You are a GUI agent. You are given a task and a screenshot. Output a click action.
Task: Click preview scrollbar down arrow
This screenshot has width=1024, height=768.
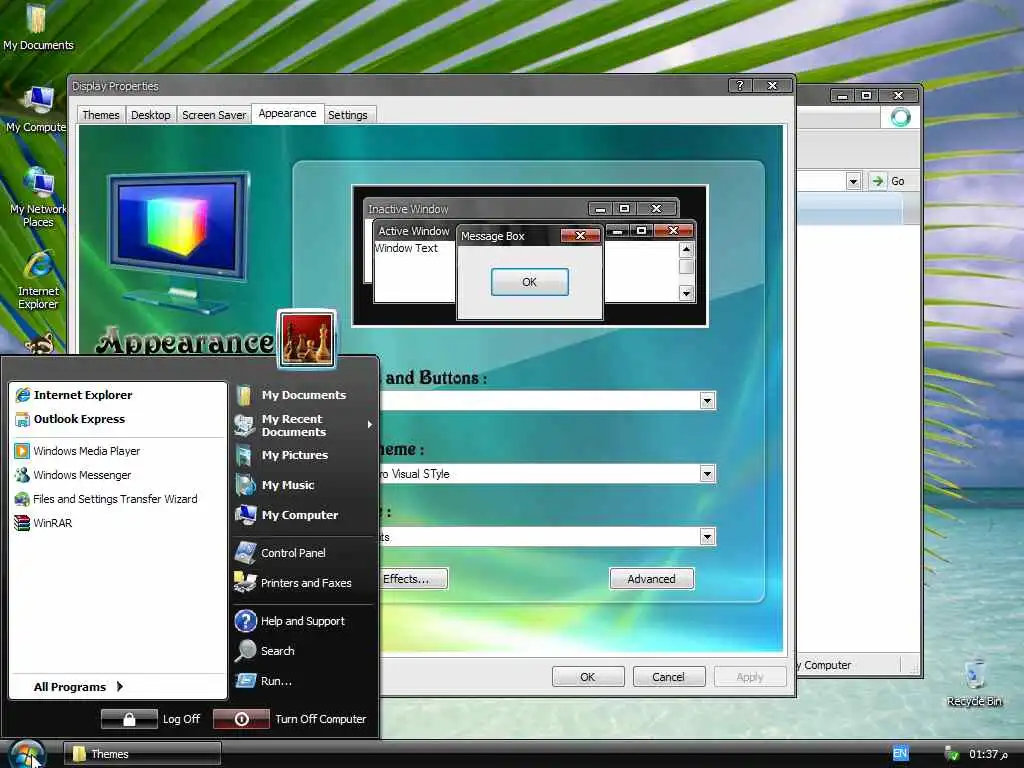(x=686, y=293)
